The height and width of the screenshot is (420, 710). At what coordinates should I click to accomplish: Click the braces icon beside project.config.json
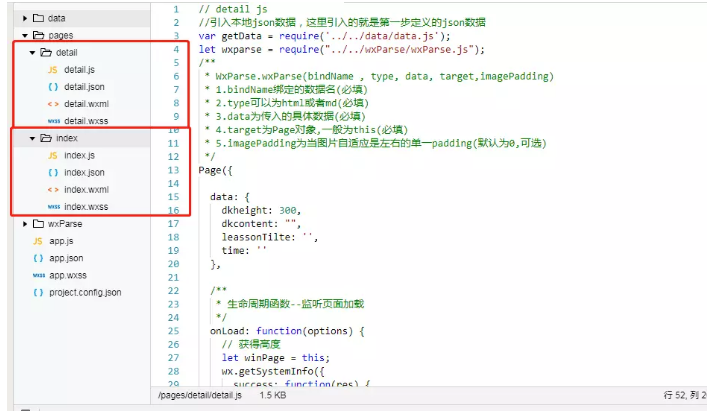point(38,292)
